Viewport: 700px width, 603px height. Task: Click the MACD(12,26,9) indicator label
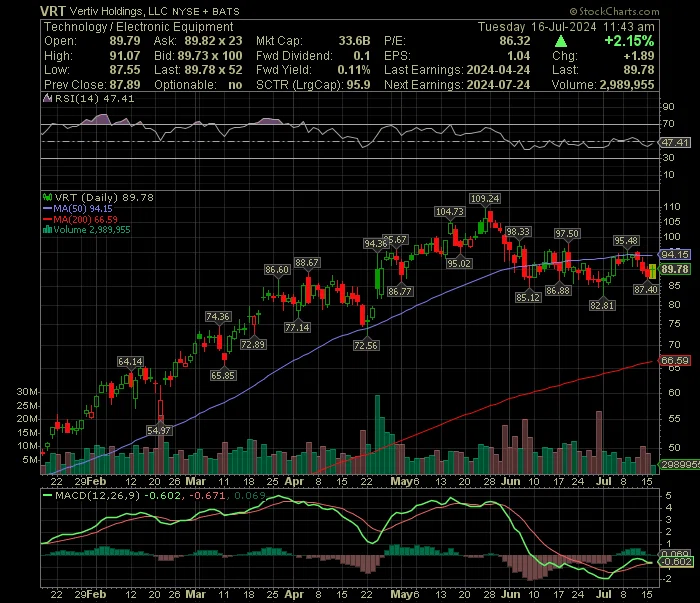97,495
